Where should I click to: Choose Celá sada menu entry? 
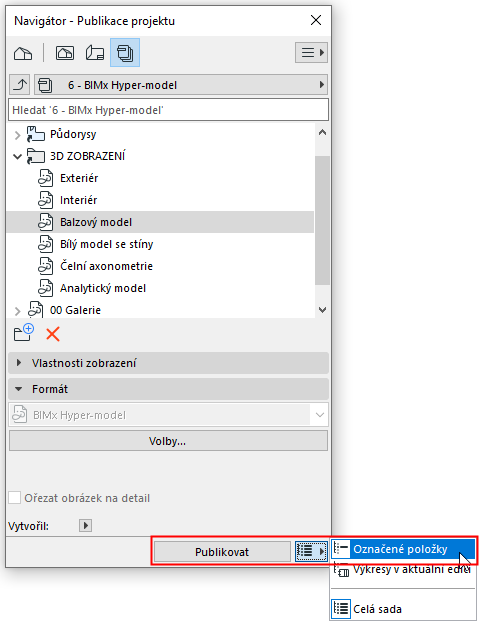coord(403,609)
